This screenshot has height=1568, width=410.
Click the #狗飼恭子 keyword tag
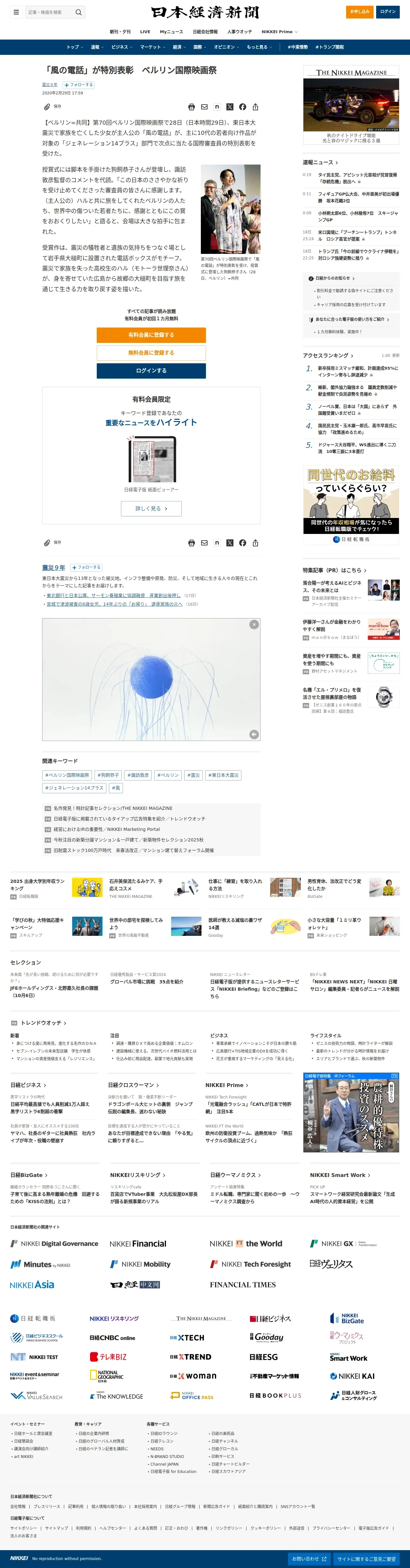coord(108,775)
